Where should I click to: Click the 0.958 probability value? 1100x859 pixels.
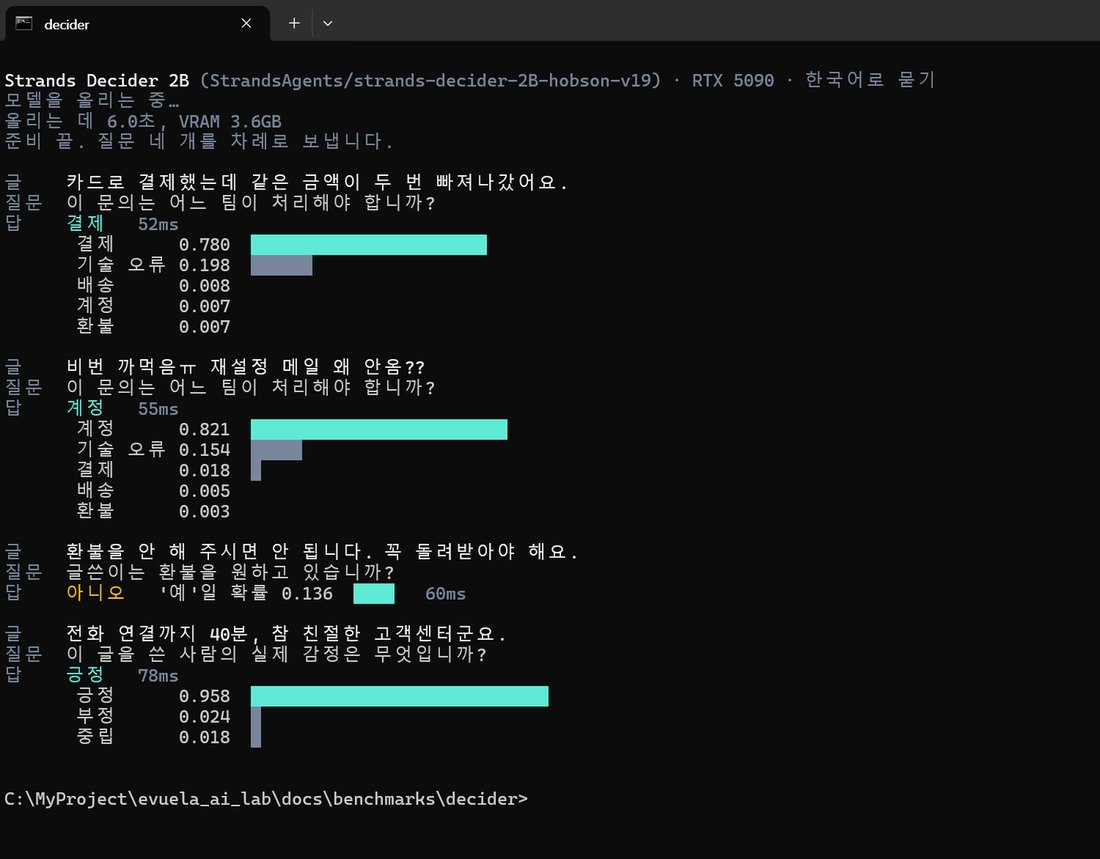(x=204, y=696)
